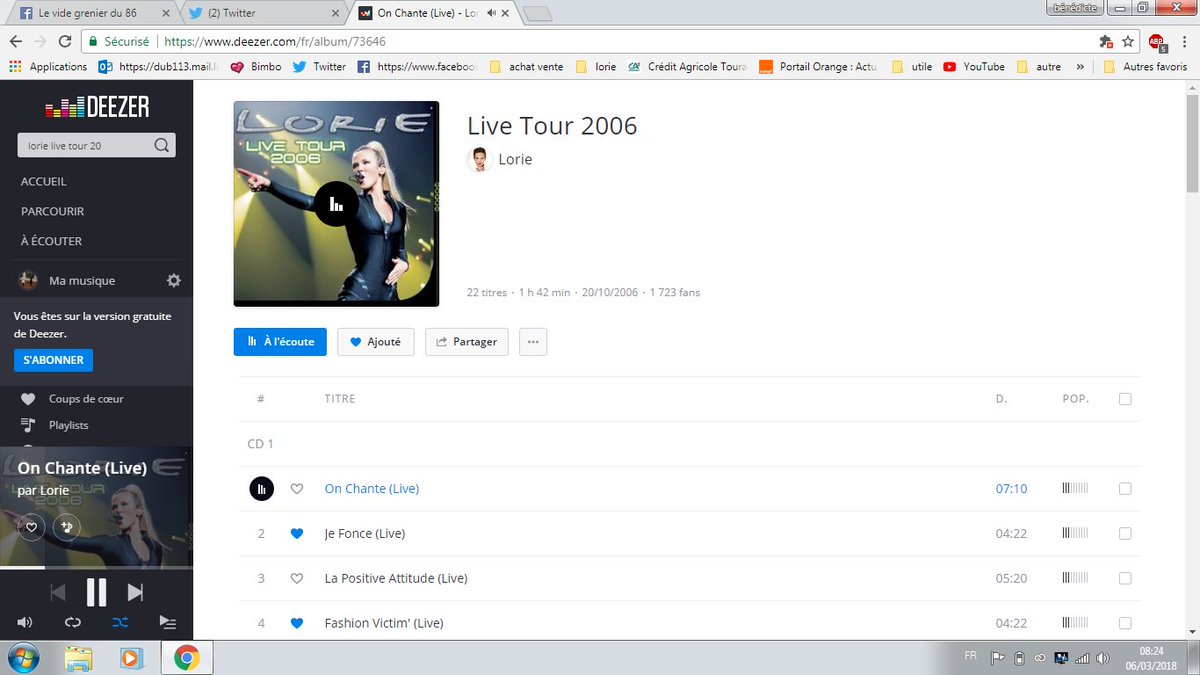Click the search magnifier icon
This screenshot has height=675, width=1200.
[162, 146]
